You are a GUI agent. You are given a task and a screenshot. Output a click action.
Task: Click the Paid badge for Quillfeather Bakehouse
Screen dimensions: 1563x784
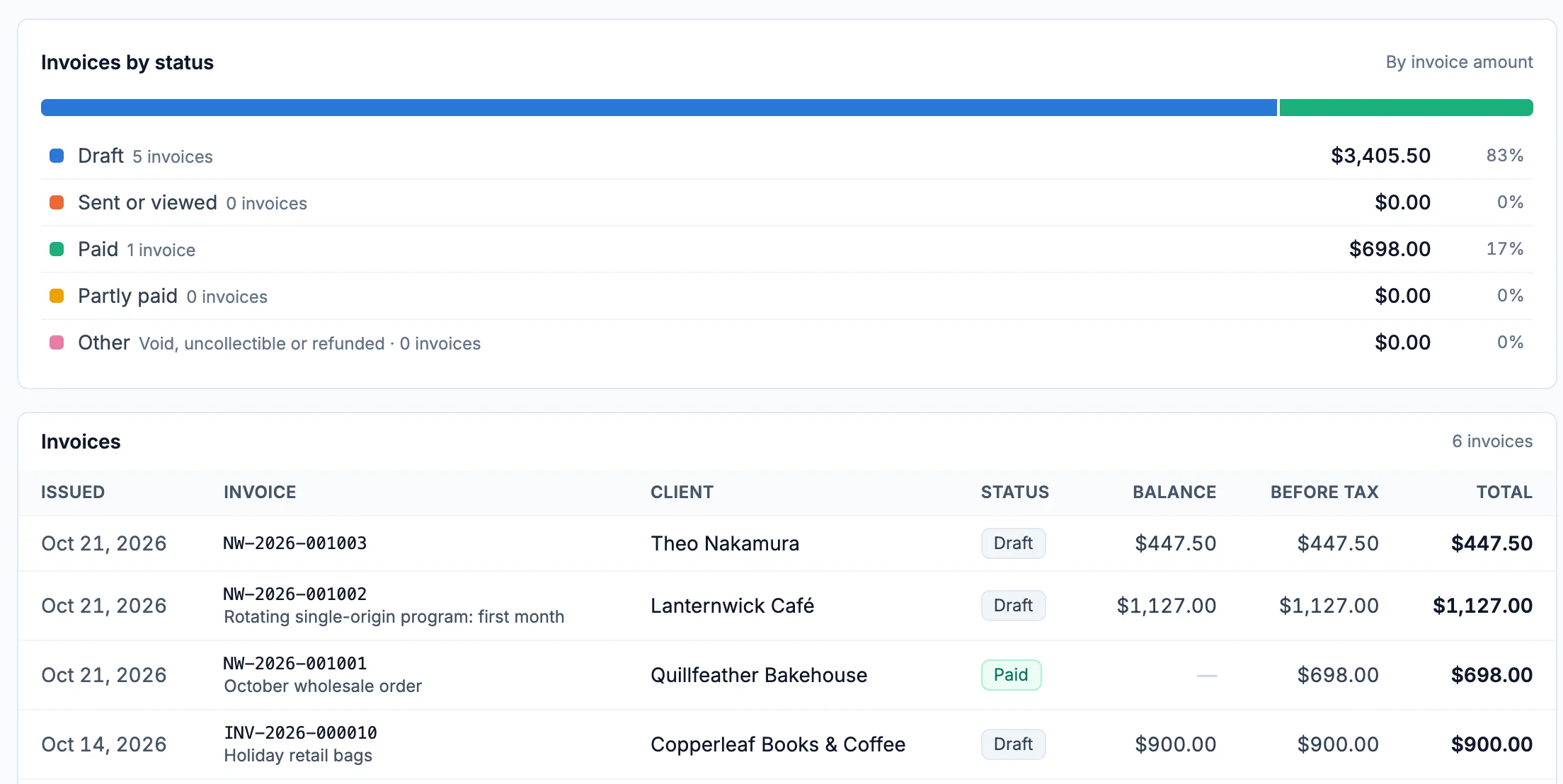tap(1011, 675)
